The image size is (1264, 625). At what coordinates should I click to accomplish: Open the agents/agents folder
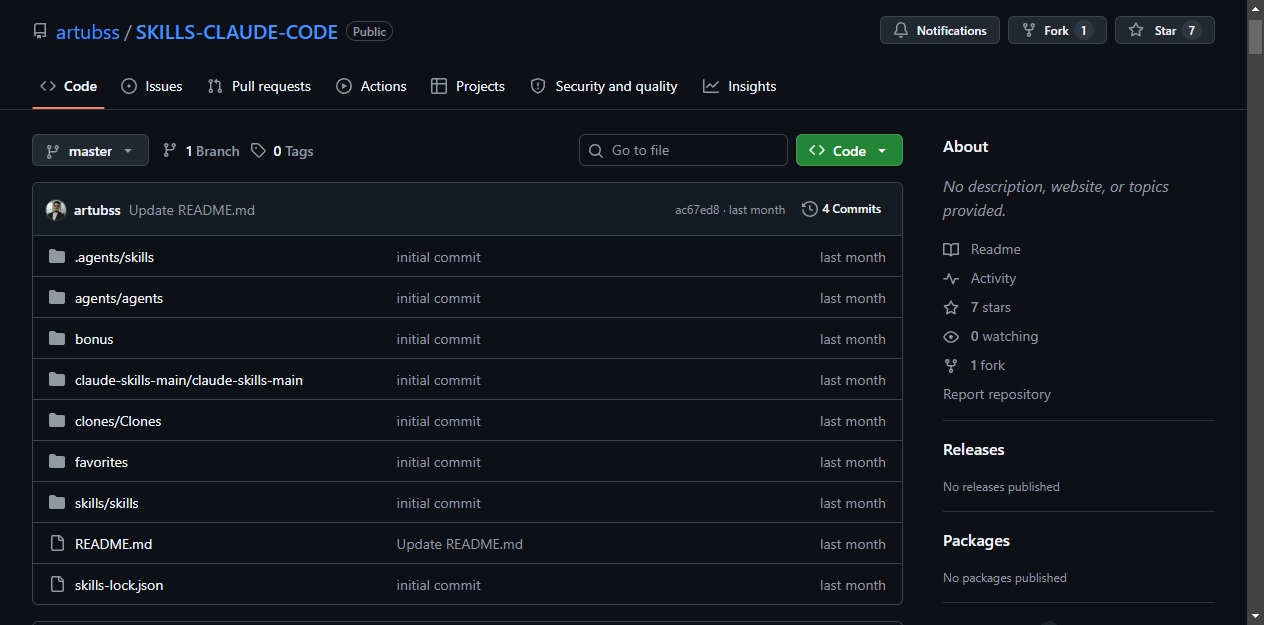(119, 298)
